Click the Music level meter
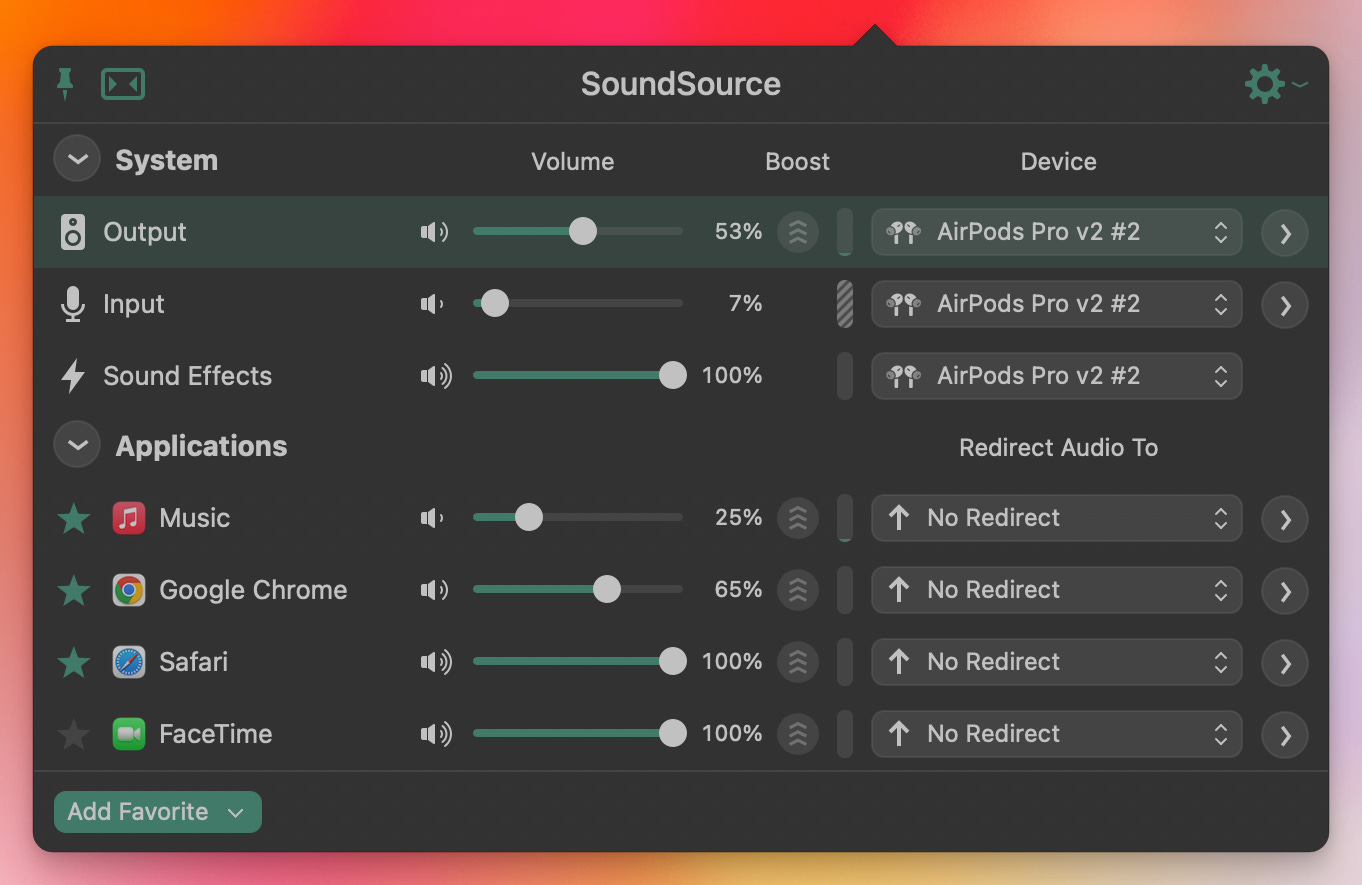The image size is (1362, 885). pos(845,518)
